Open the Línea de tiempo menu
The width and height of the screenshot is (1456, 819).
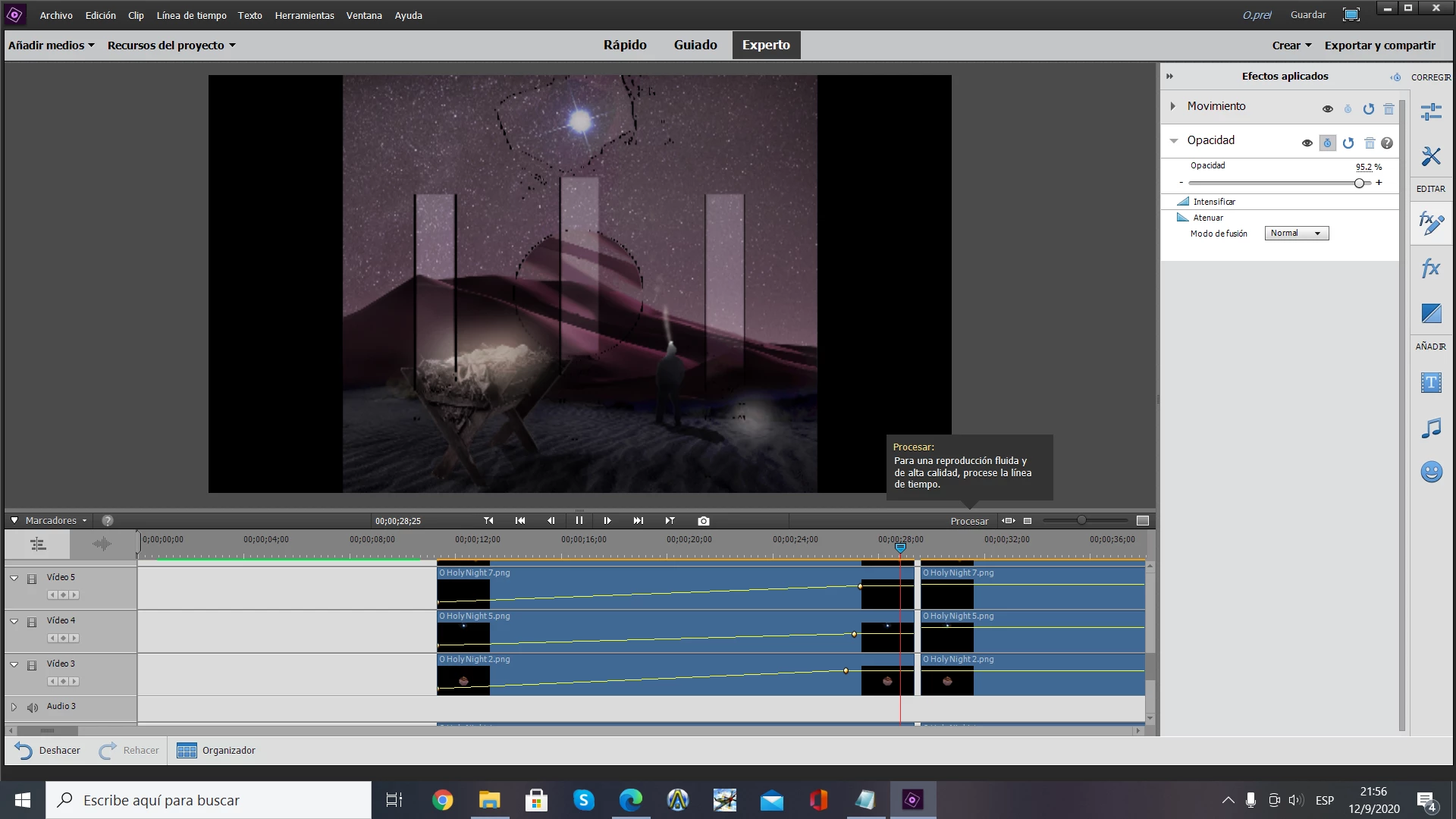(x=191, y=15)
